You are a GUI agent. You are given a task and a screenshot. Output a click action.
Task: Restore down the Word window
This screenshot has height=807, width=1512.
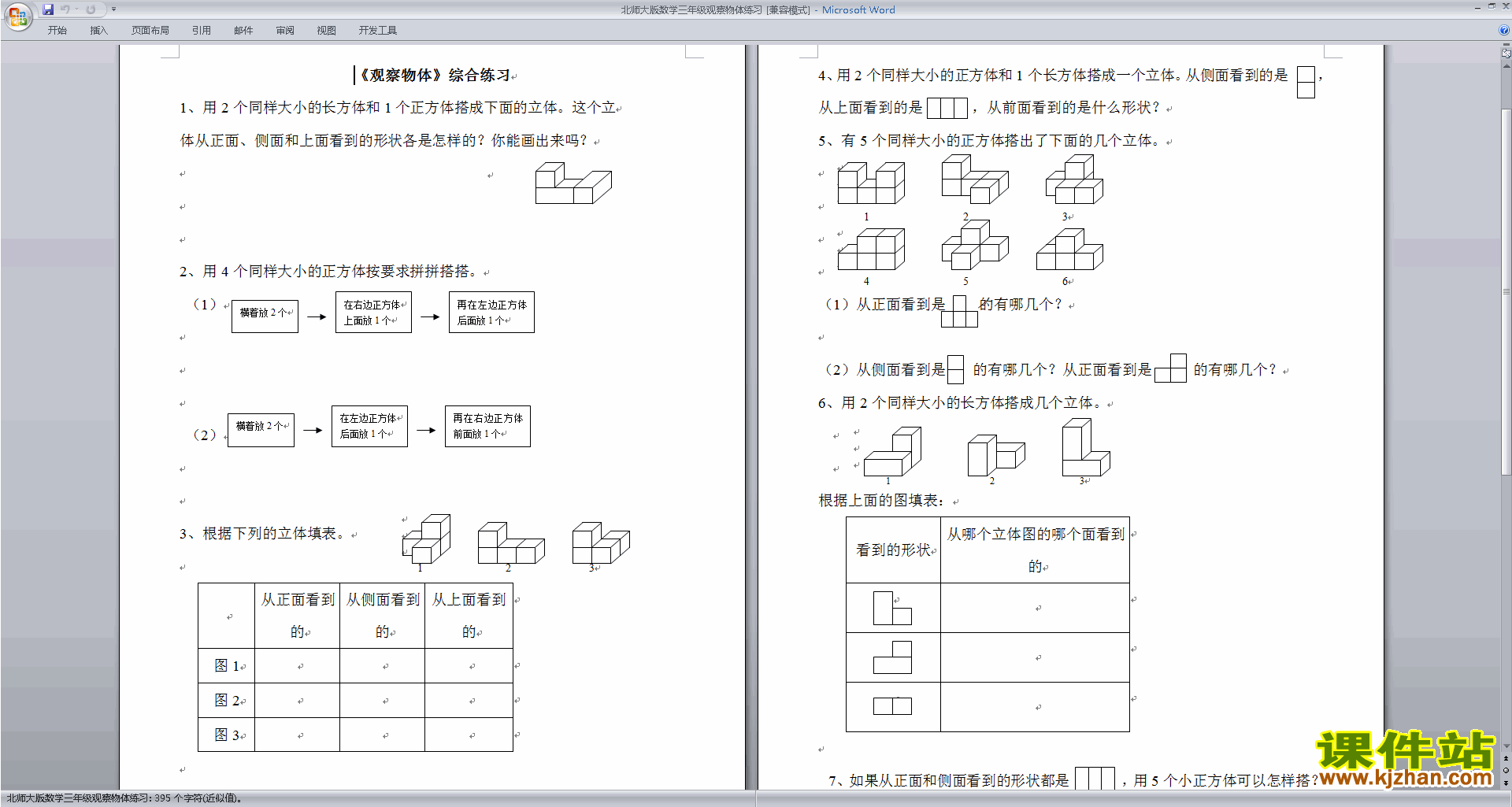pyautogui.click(x=1492, y=6)
